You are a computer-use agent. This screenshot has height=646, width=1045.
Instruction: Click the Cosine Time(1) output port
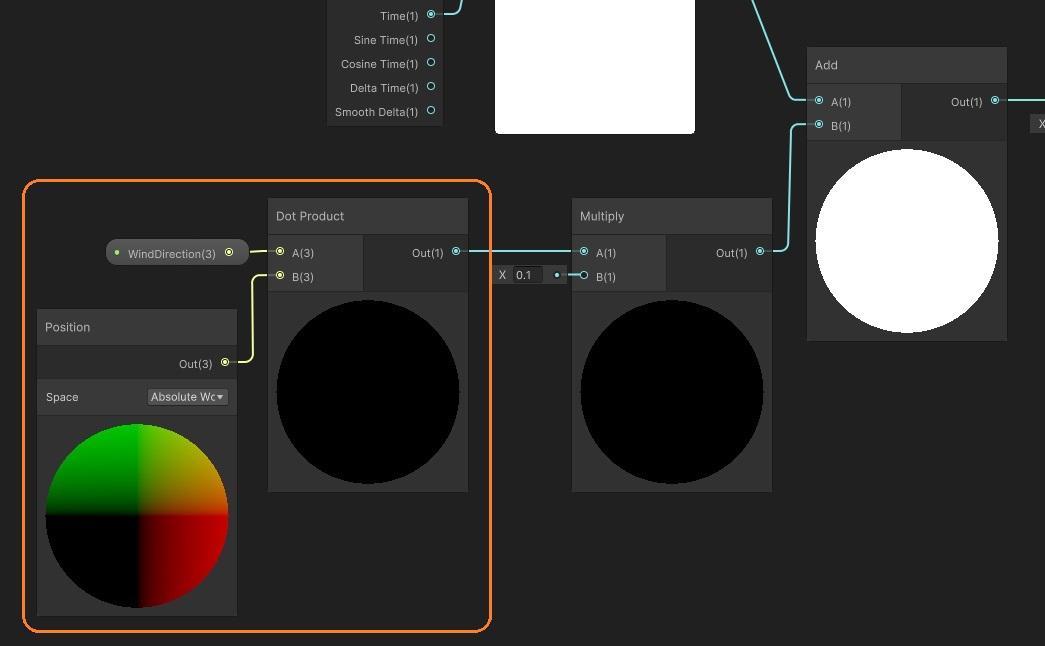431,63
